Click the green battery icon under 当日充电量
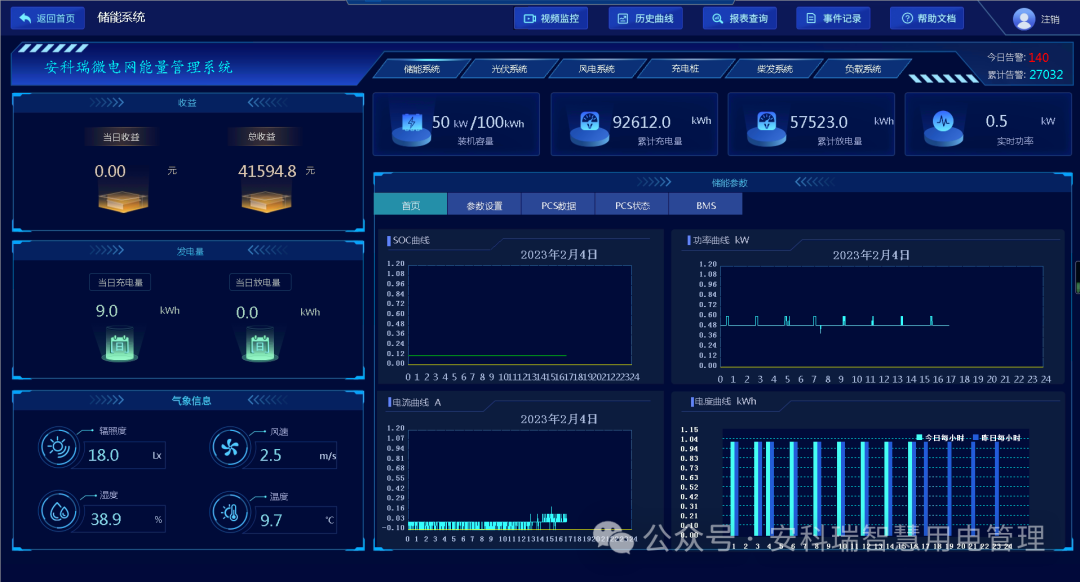1080x582 pixels. pos(120,344)
